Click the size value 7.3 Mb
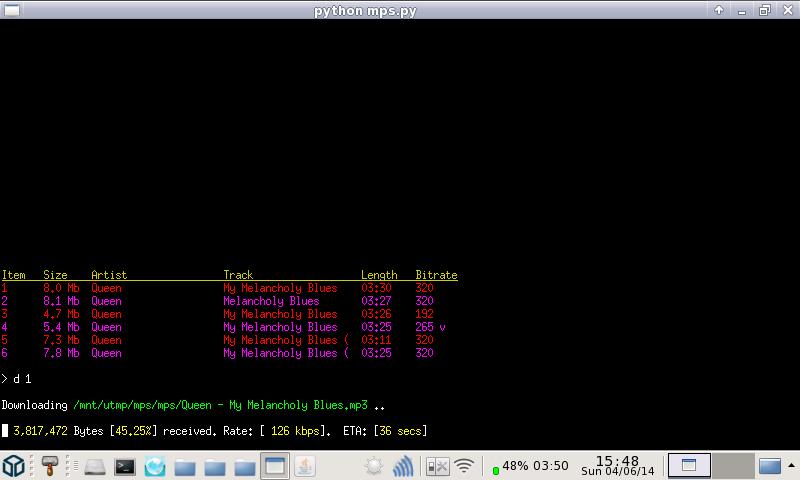The image size is (800, 480). click(61, 340)
